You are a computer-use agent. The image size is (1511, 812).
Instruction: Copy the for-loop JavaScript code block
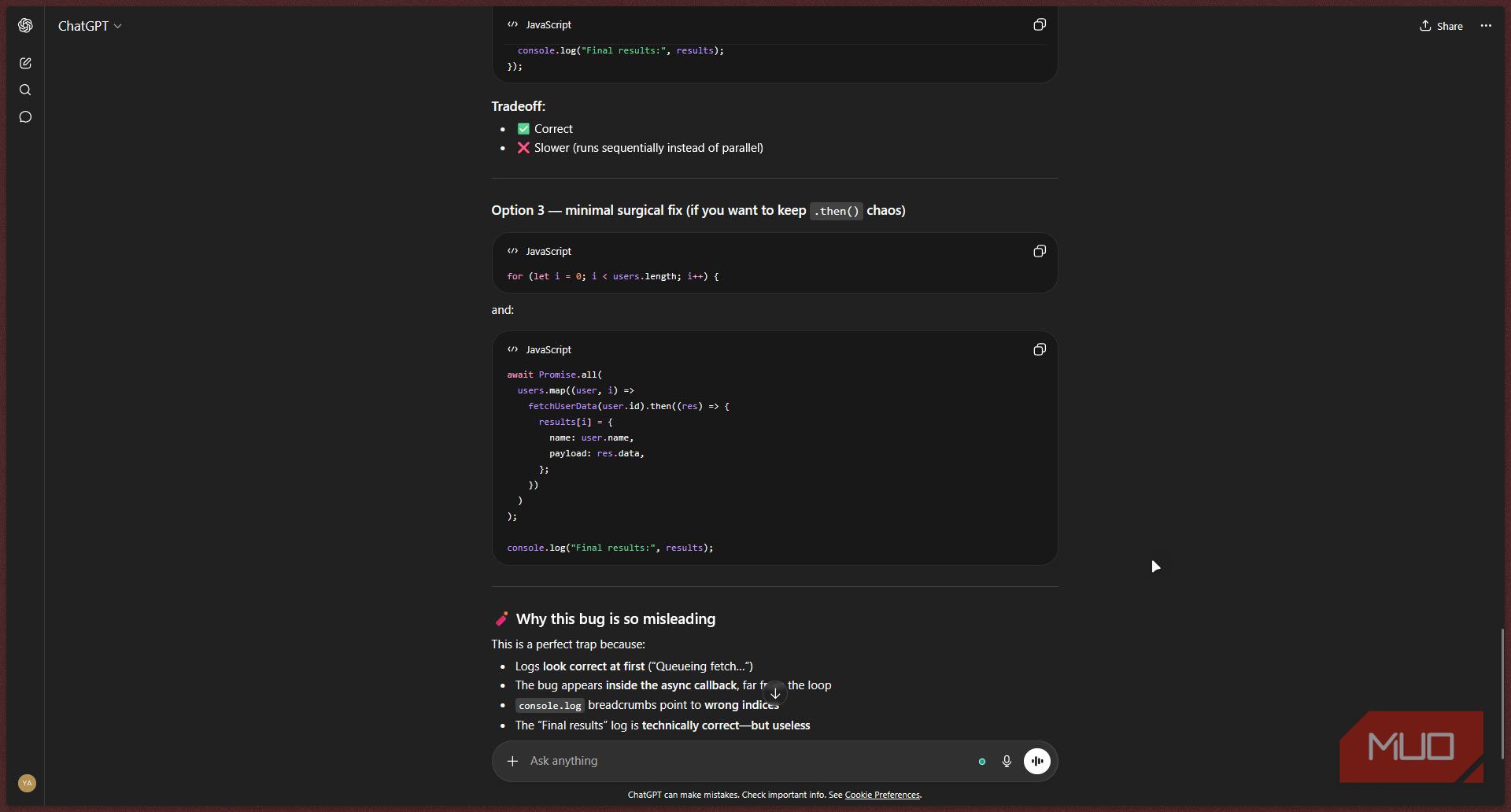(1039, 251)
